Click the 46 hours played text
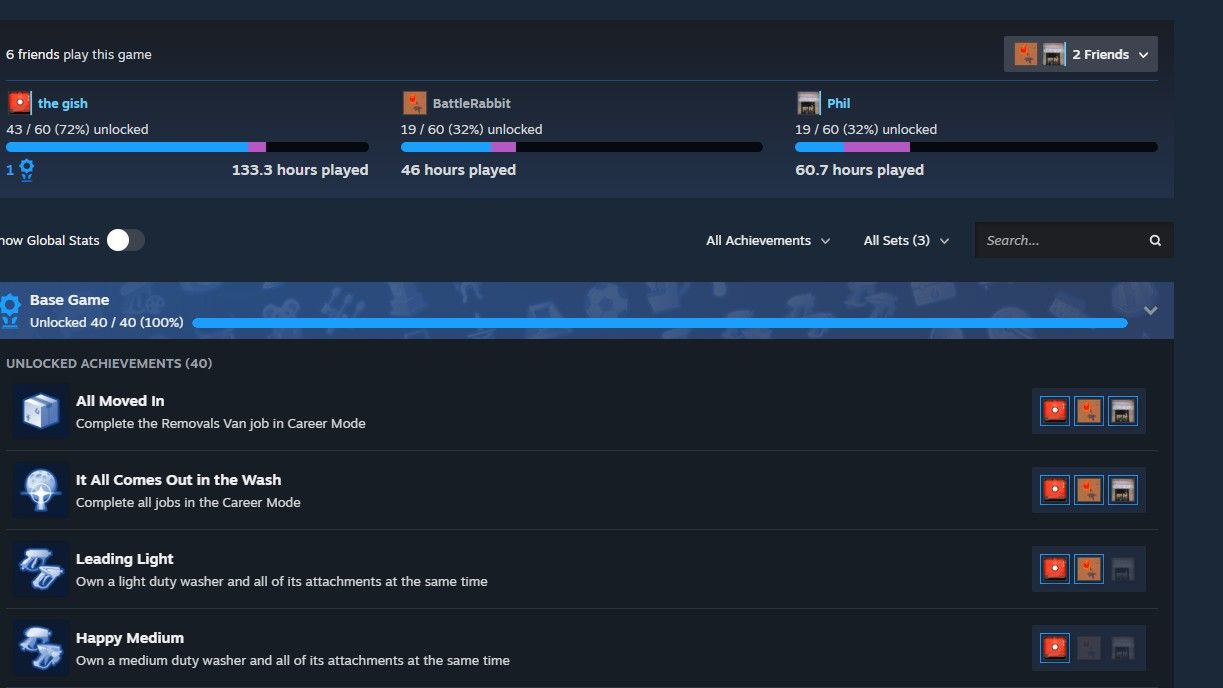This screenshot has height=688, width=1223. 458,170
